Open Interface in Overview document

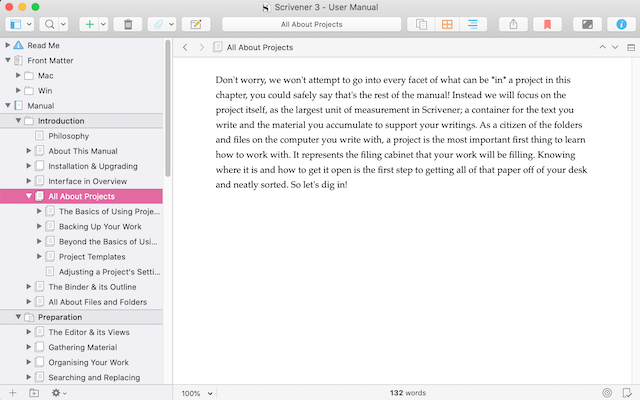[x=87, y=181]
